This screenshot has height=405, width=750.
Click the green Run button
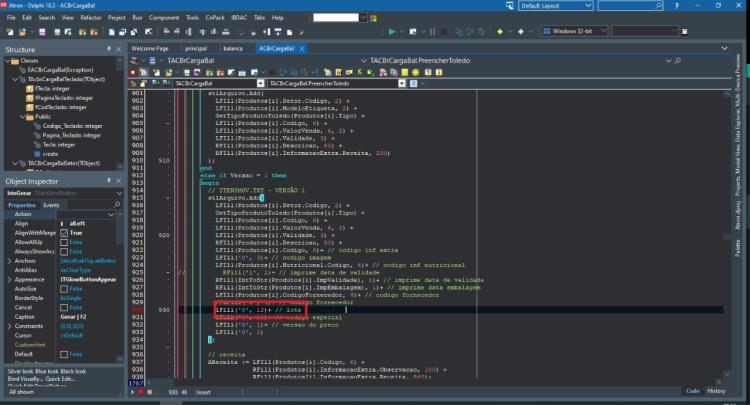coord(392,32)
